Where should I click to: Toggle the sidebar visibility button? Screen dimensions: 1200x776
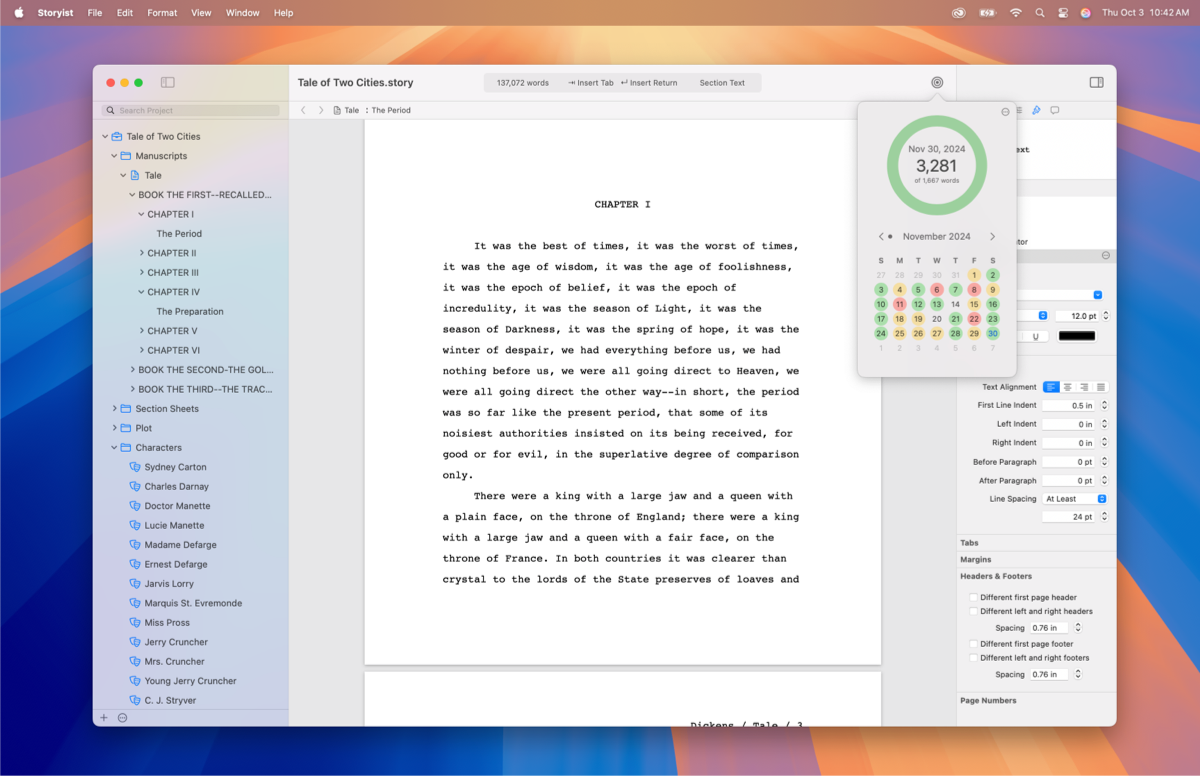point(168,83)
